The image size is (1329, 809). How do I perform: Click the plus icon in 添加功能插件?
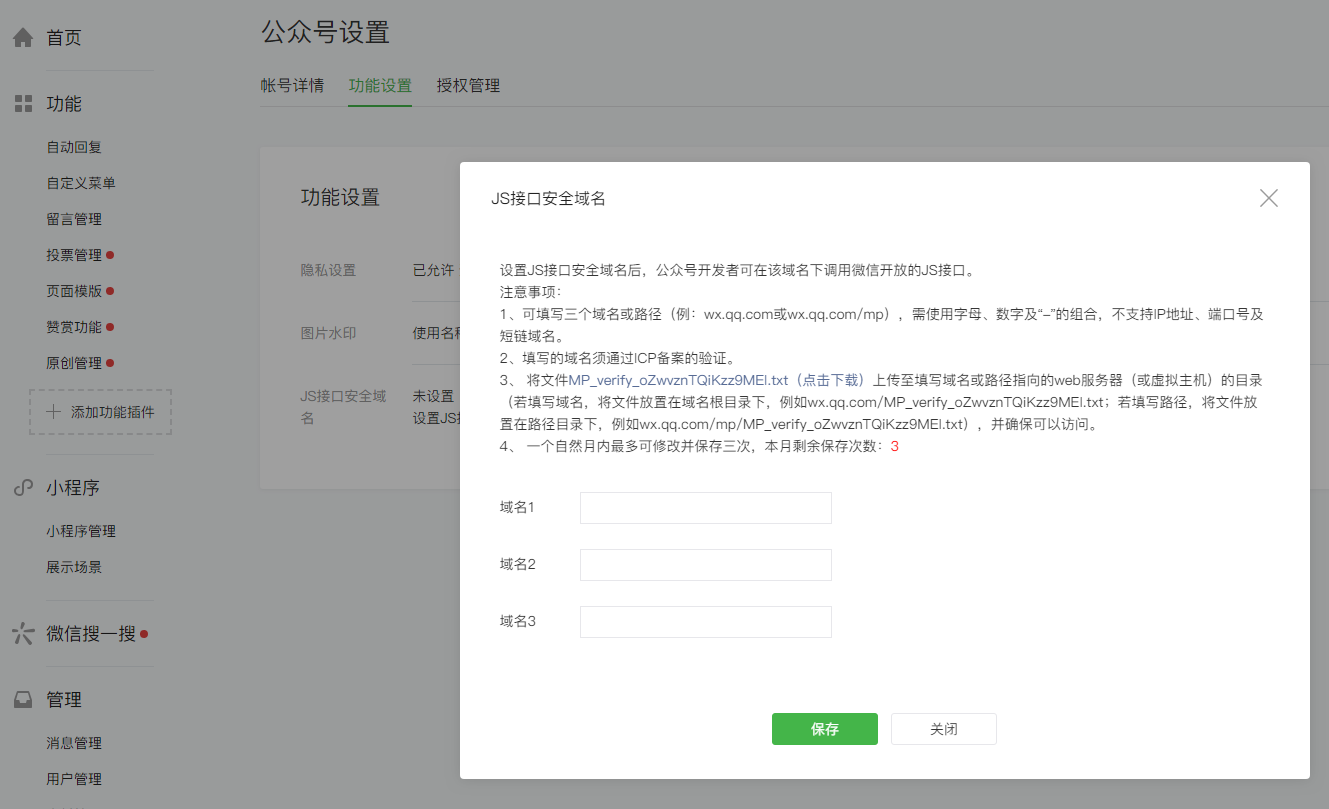point(54,412)
